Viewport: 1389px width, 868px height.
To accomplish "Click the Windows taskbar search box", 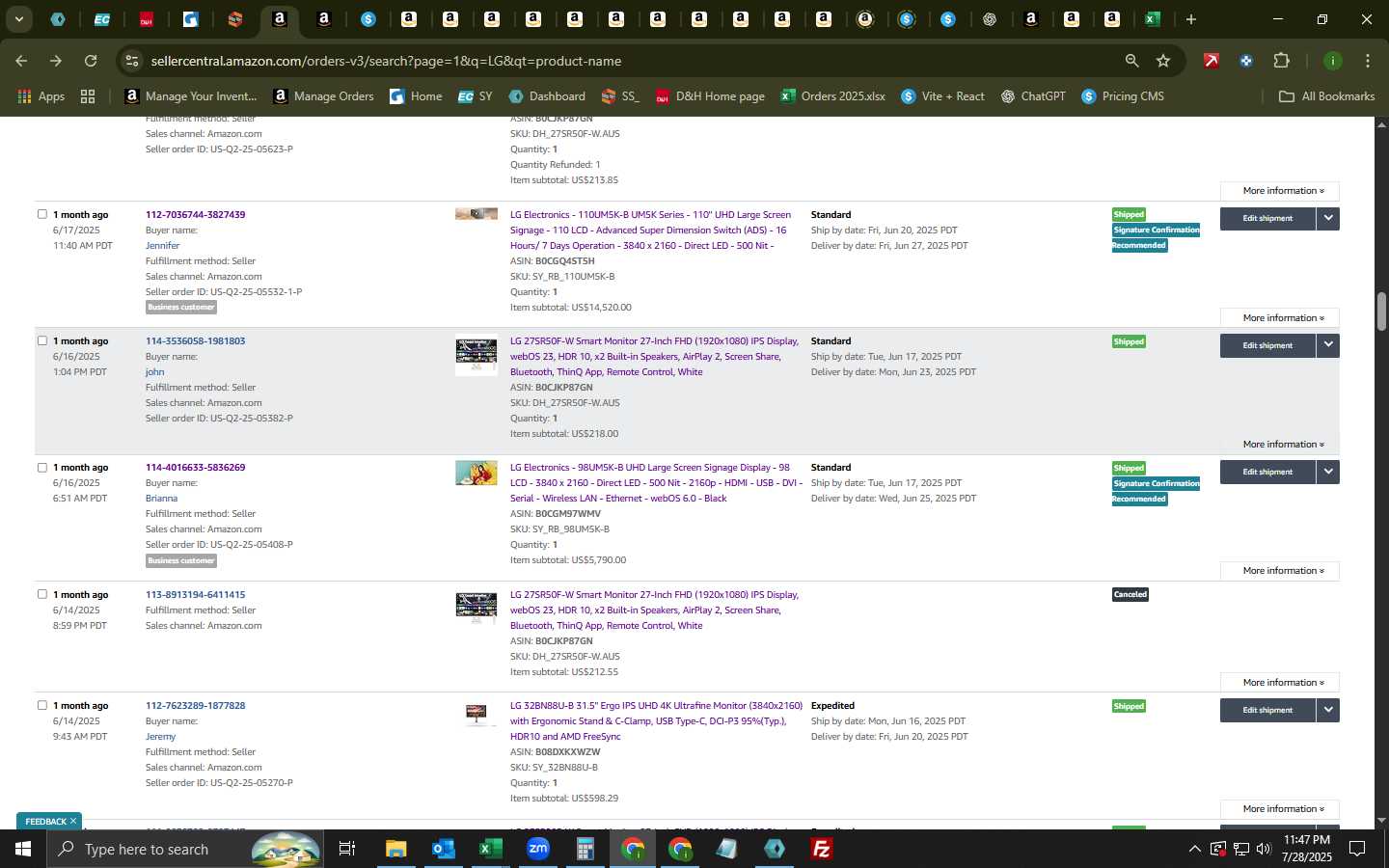I will (x=185, y=849).
